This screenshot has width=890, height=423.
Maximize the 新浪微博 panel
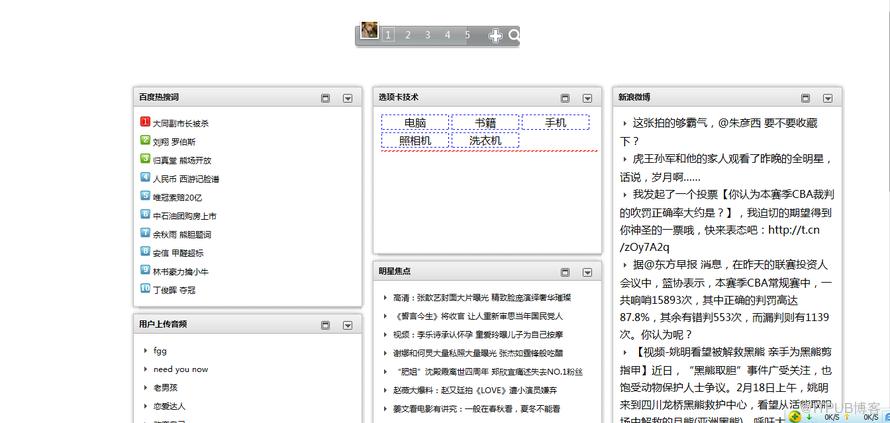tap(805, 98)
